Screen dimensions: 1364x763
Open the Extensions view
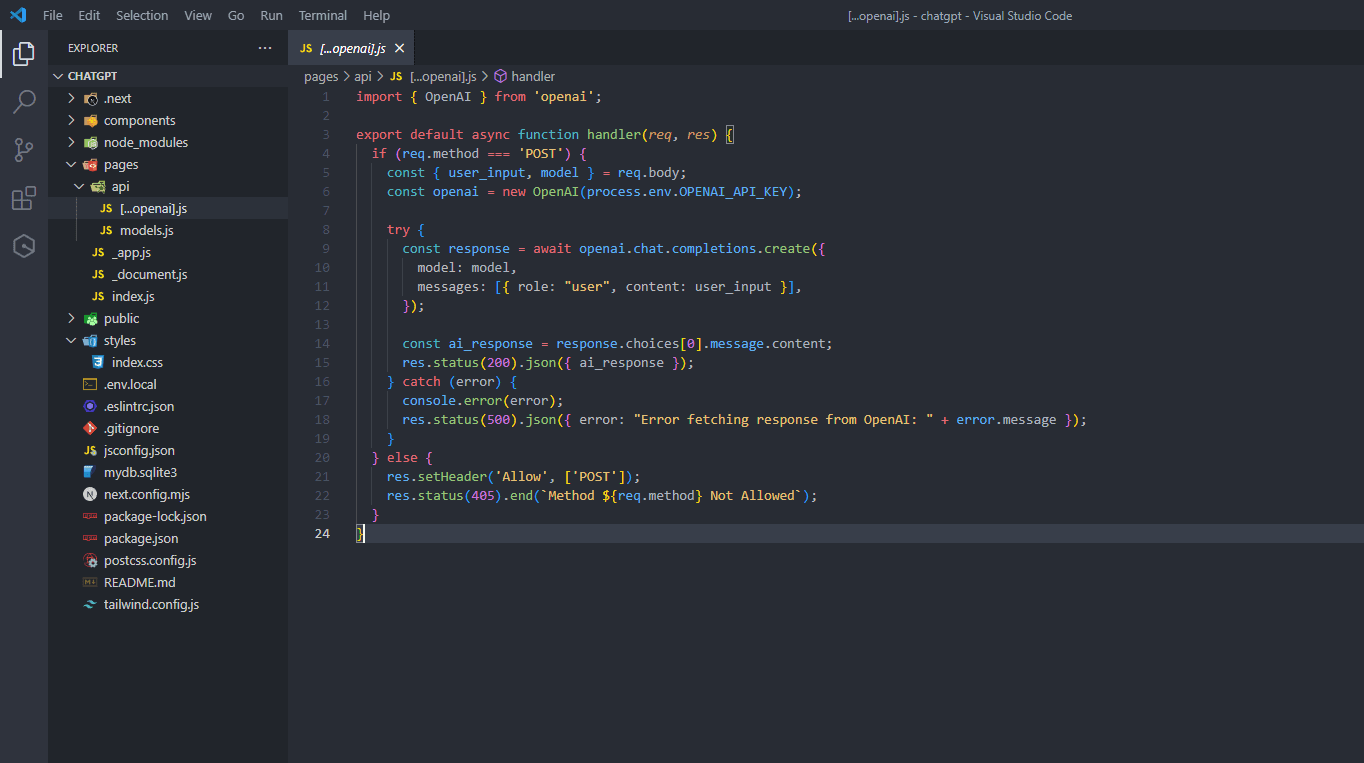tap(24, 198)
